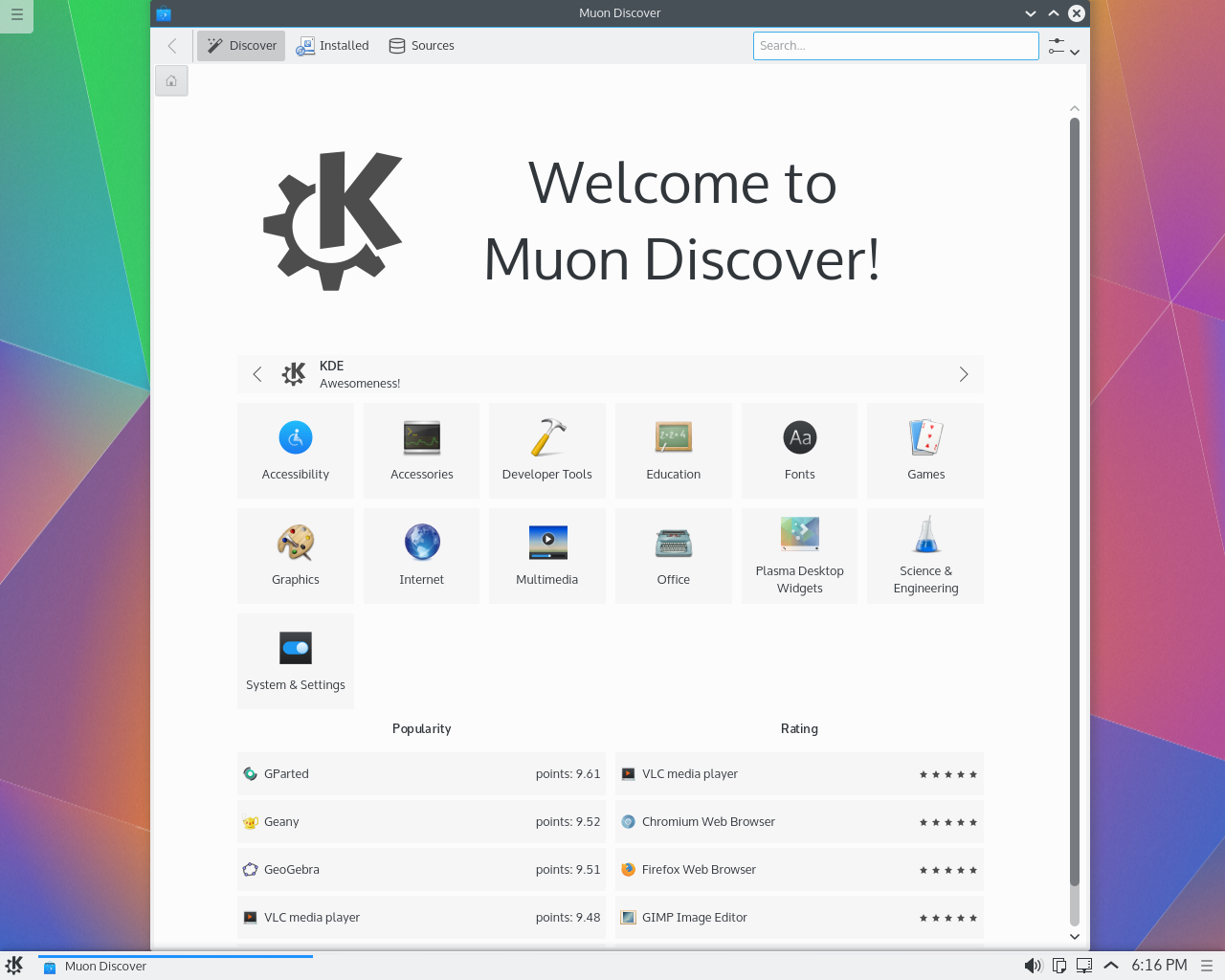1225x980 pixels.
Task: Open the Education category
Action: click(x=674, y=451)
